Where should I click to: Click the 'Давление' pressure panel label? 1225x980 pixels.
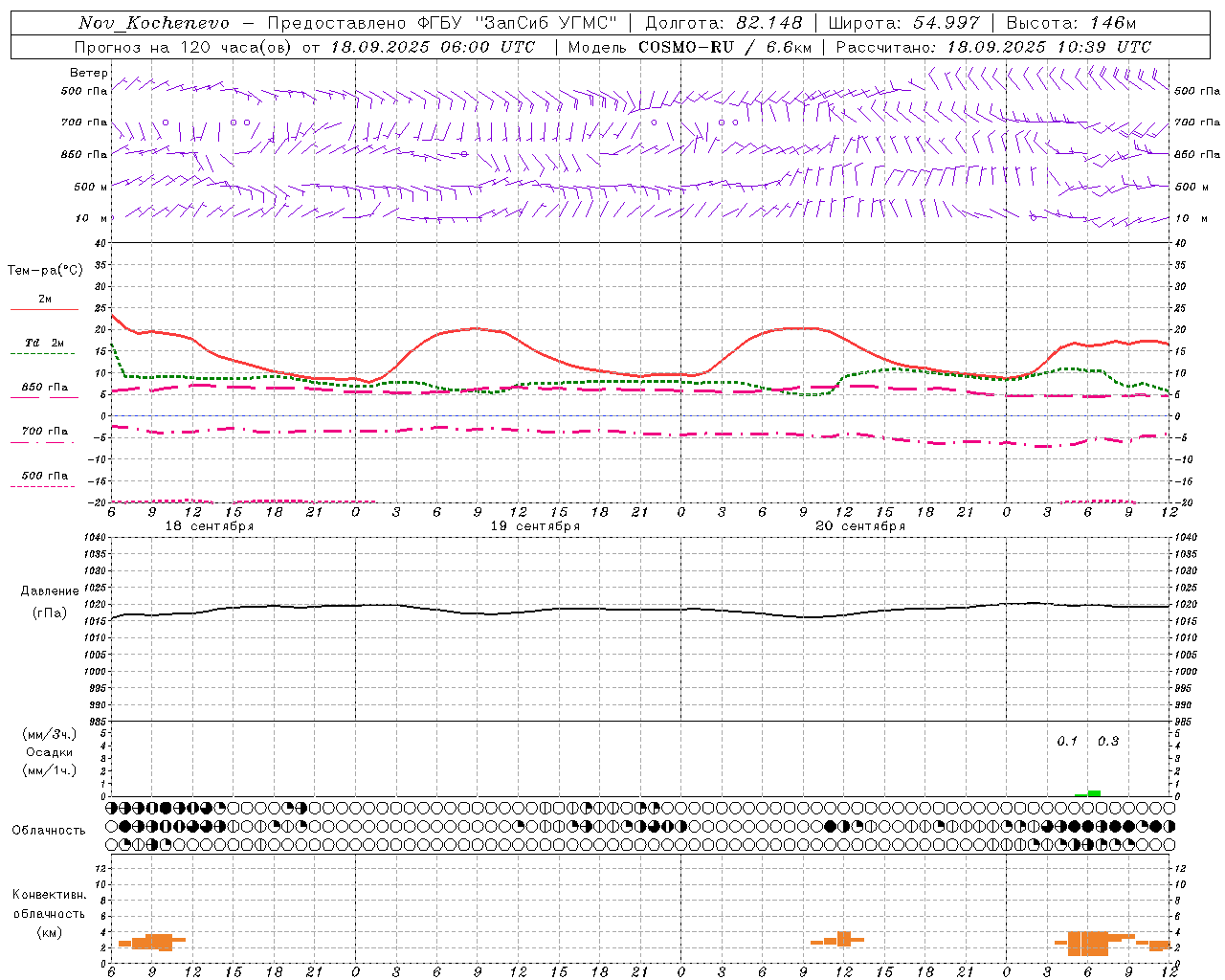click(x=49, y=591)
